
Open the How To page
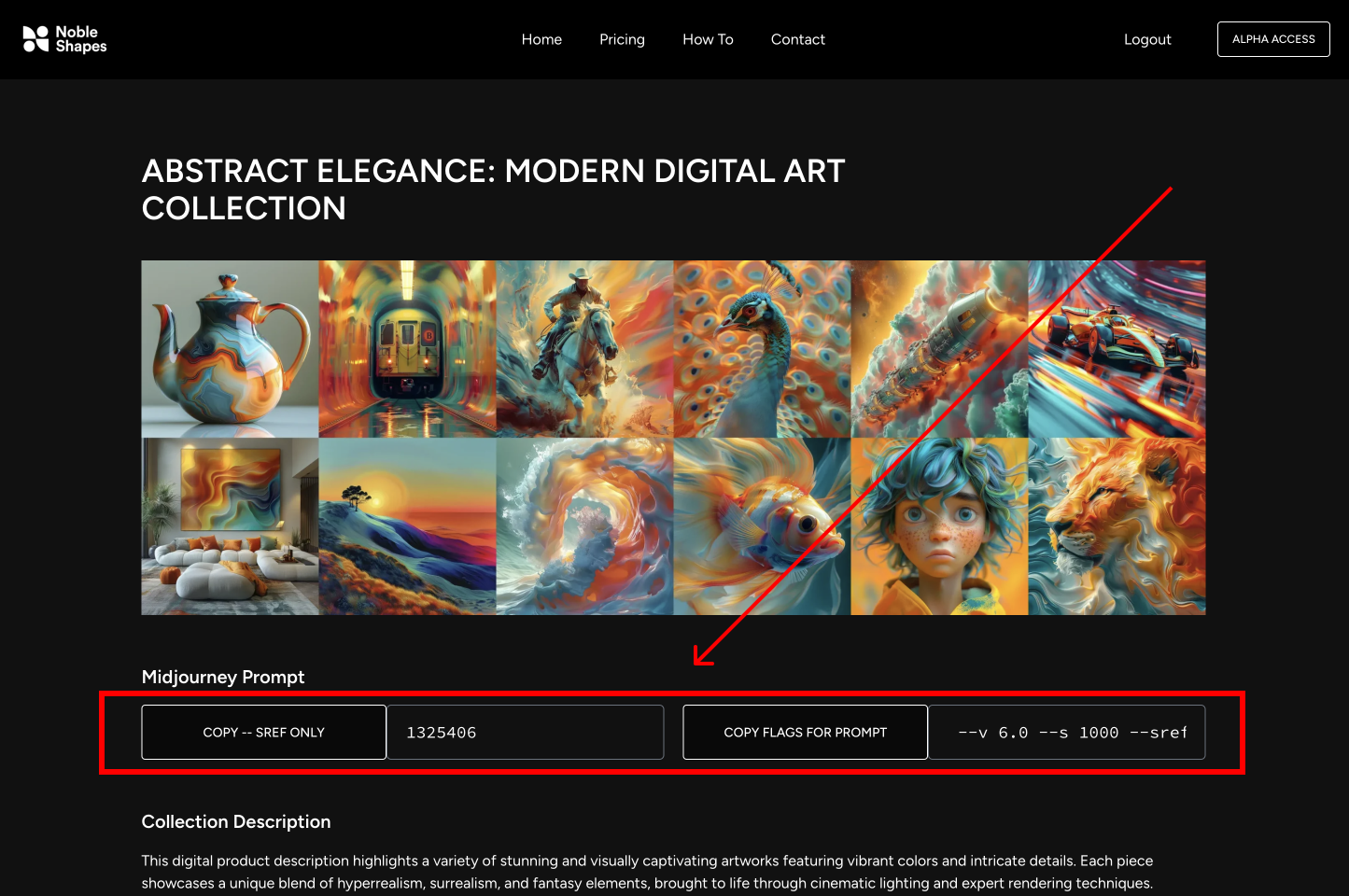click(x=708, y=39)
